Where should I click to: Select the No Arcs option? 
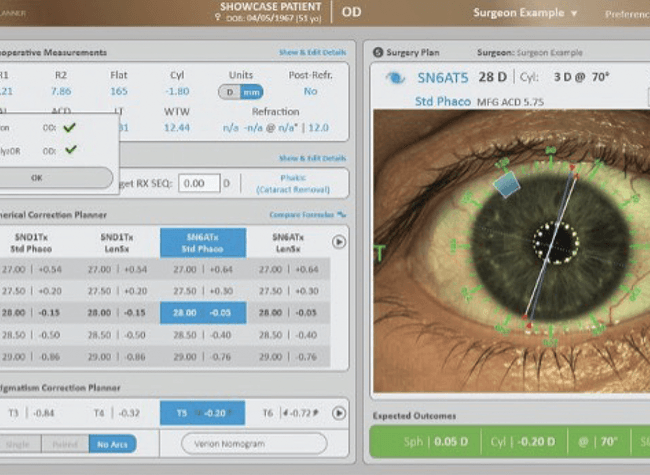(112, 443)
